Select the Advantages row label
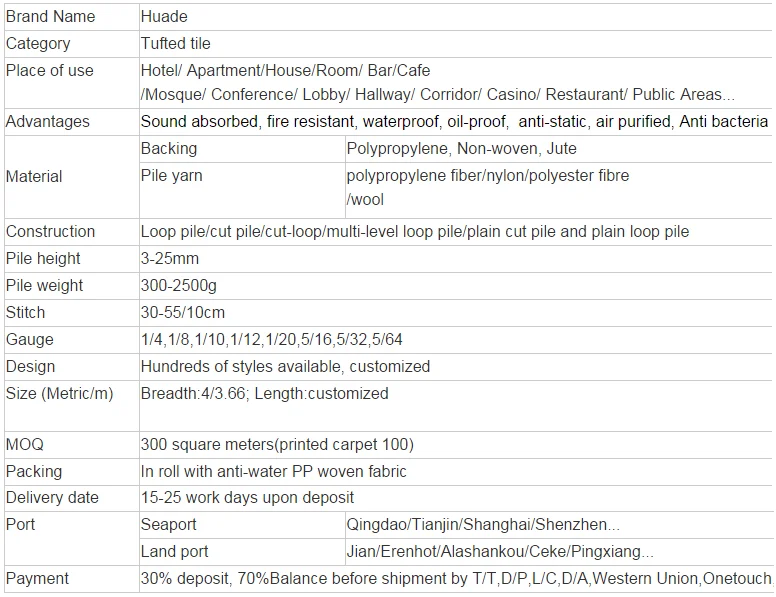The width and height of the screenshot is (776, 597). click(48, 122)
